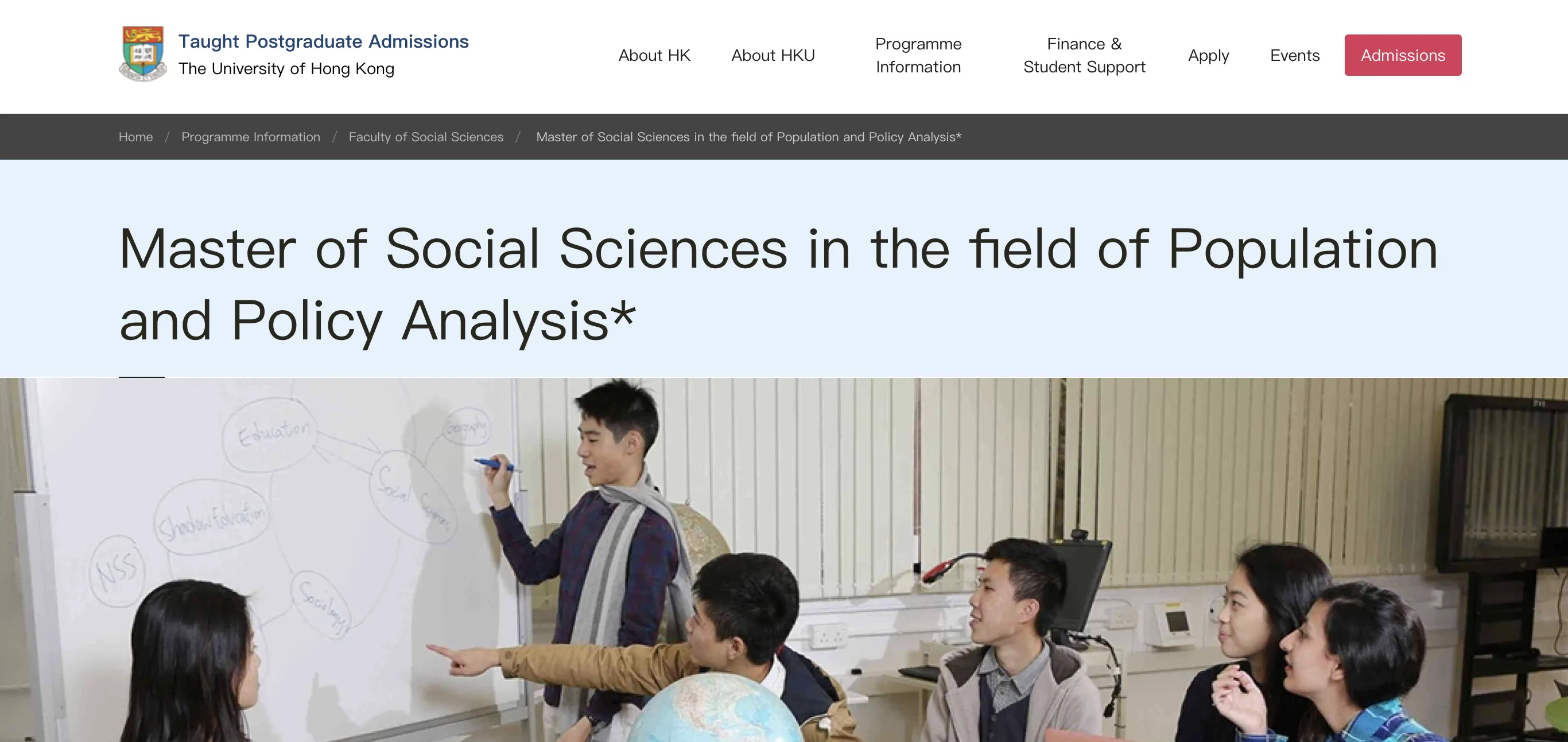Click 'The University of Hong Kong' subtitle
The width and height of the screenshot is (1568, 742).
coord(286,69)
